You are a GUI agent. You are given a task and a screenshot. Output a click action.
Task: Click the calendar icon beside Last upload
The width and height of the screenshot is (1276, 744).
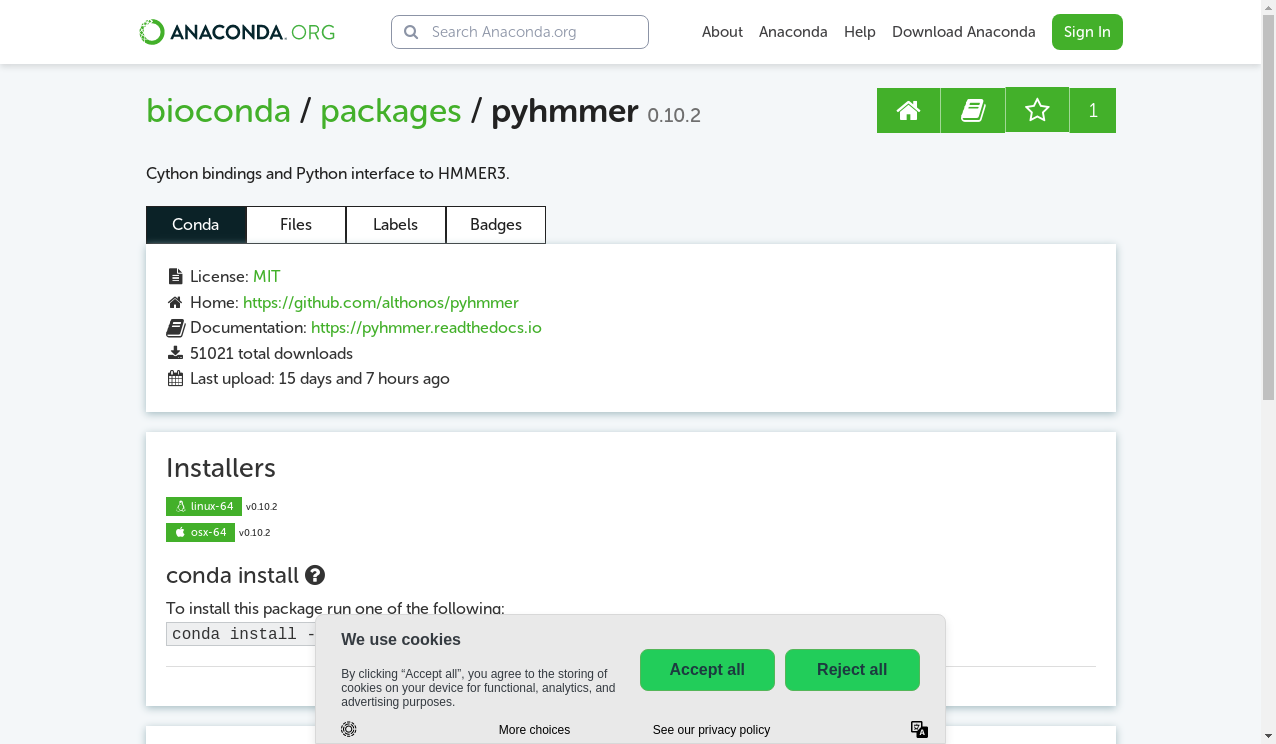(175, 378)
